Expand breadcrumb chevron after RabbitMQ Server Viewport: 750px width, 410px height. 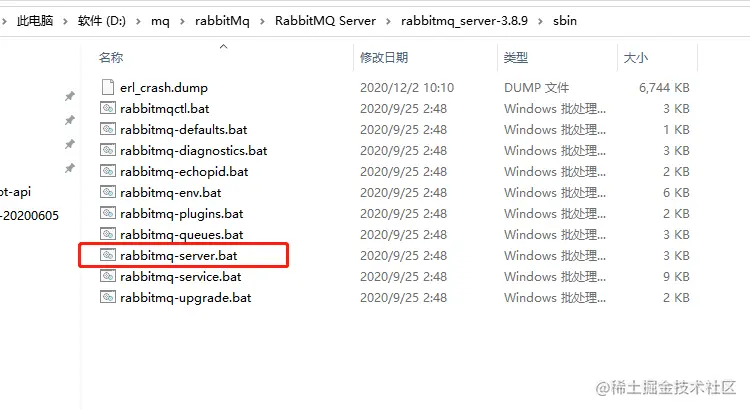click(x=388, y=22)
